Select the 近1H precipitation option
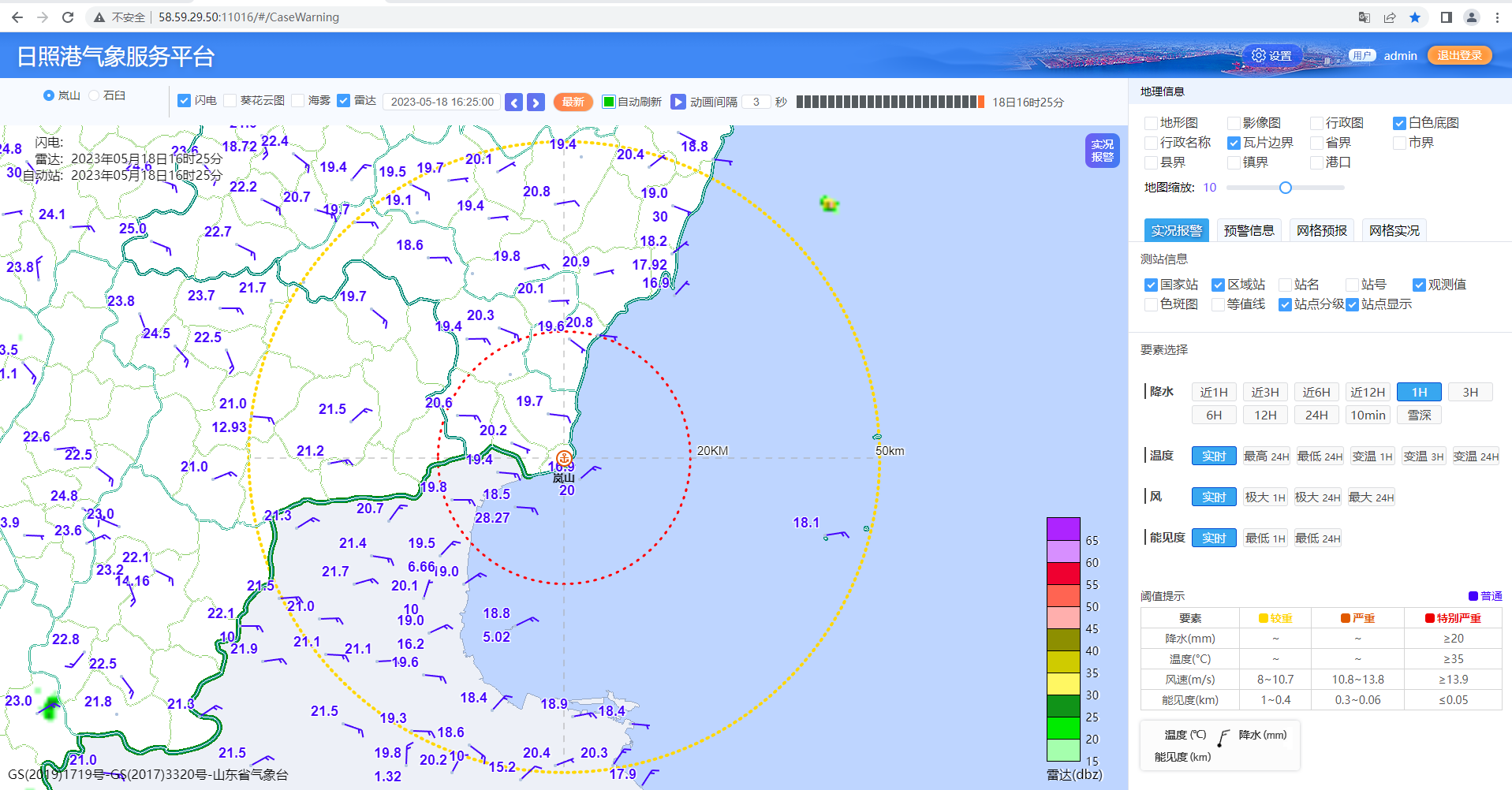This screenshot has height=790, width=1512. coord(1214,392)
